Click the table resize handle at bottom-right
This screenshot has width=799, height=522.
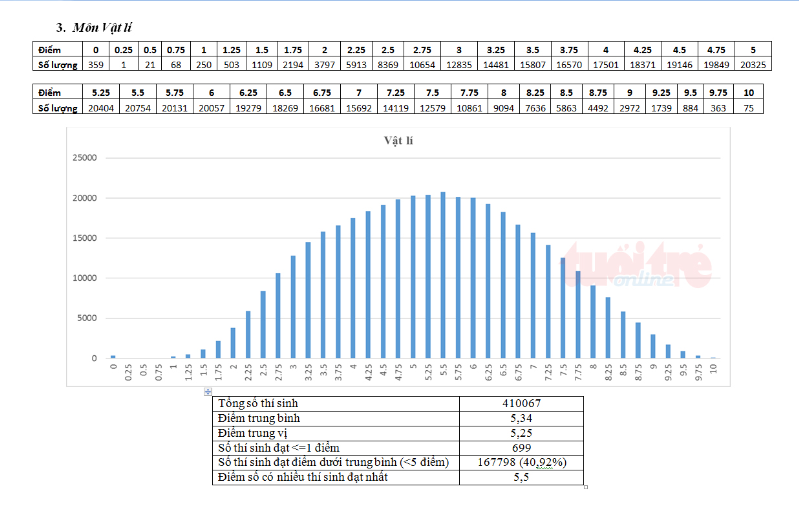585,488
